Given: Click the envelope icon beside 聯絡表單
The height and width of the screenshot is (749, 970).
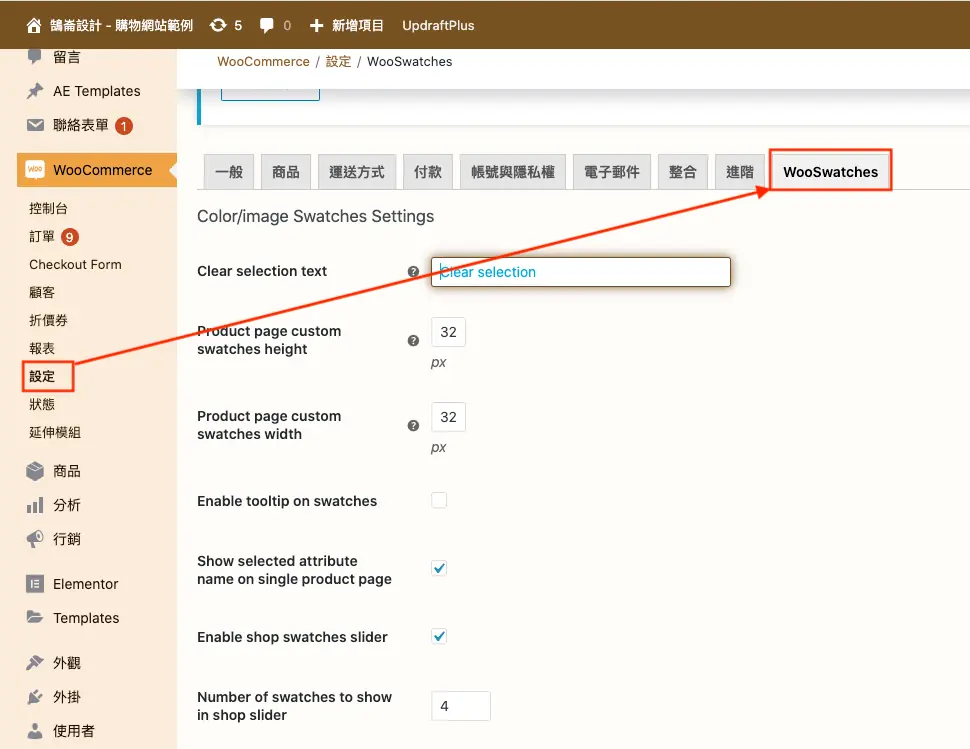Looking at the screenshot, I should click(35, 125).
